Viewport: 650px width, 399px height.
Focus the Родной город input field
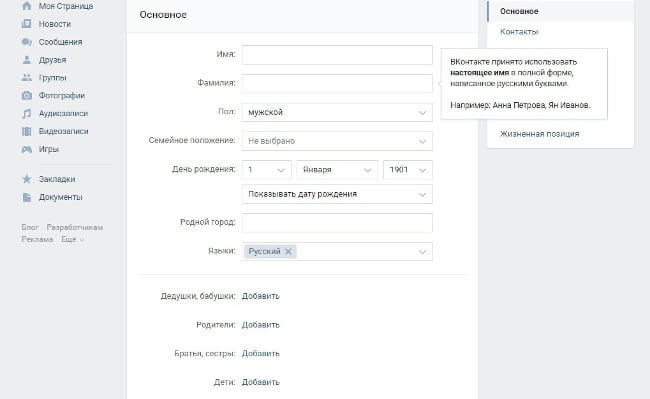pyautogui.click(x=337, y=223)
